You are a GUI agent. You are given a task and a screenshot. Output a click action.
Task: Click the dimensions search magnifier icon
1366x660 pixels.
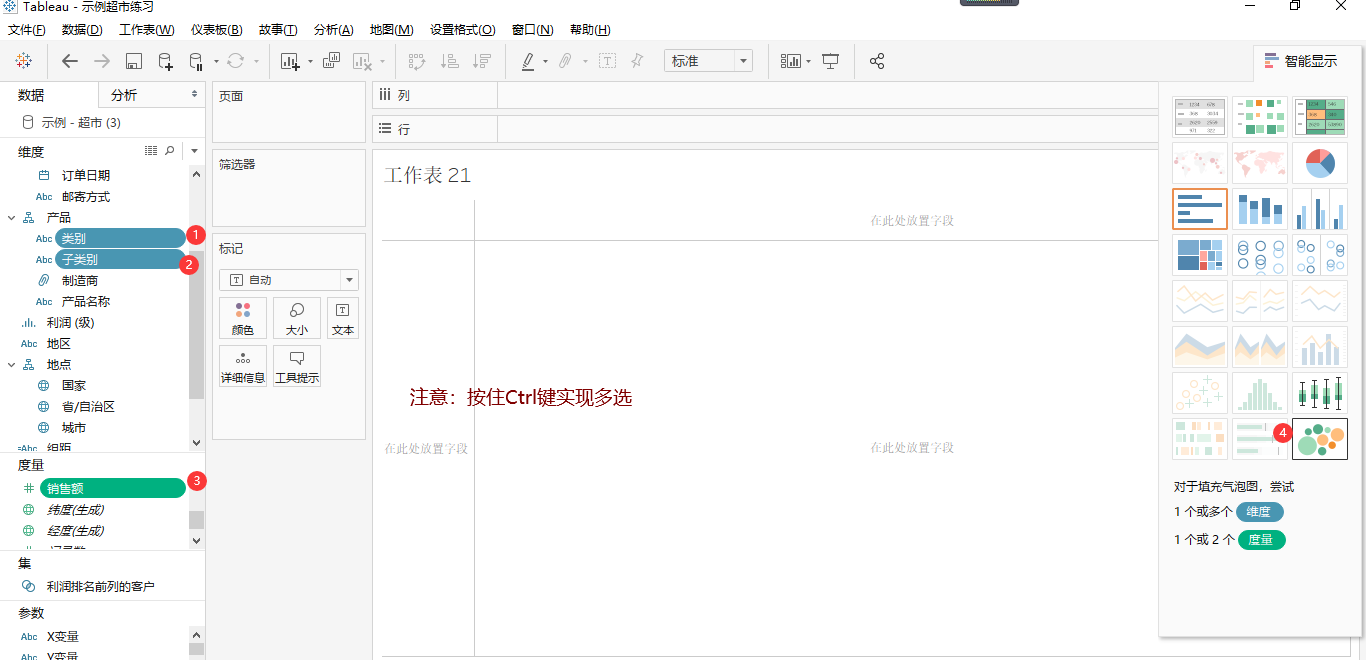click(x=170, y=151)
